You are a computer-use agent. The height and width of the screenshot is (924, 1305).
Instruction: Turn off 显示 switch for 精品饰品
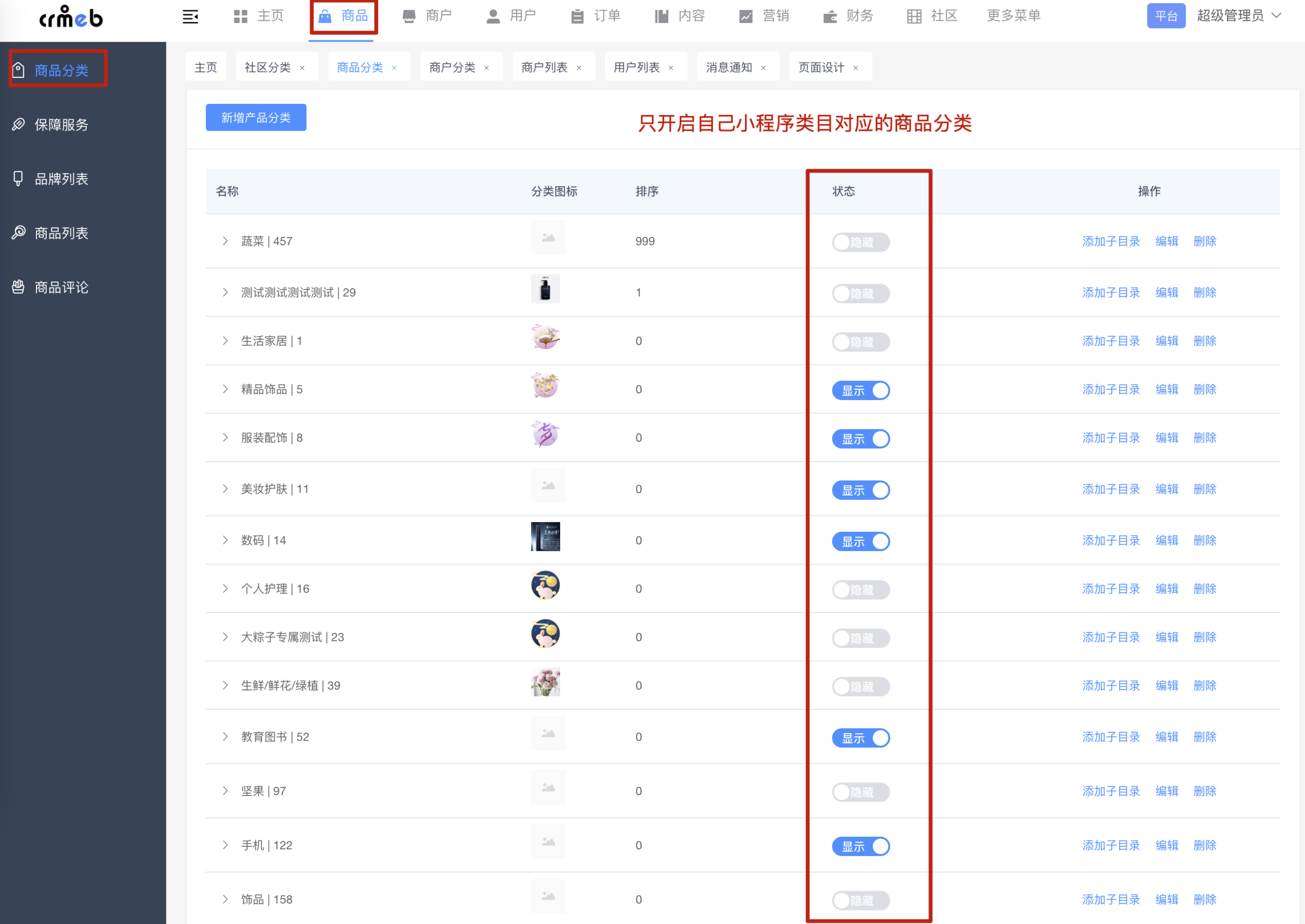click(860, 390)
